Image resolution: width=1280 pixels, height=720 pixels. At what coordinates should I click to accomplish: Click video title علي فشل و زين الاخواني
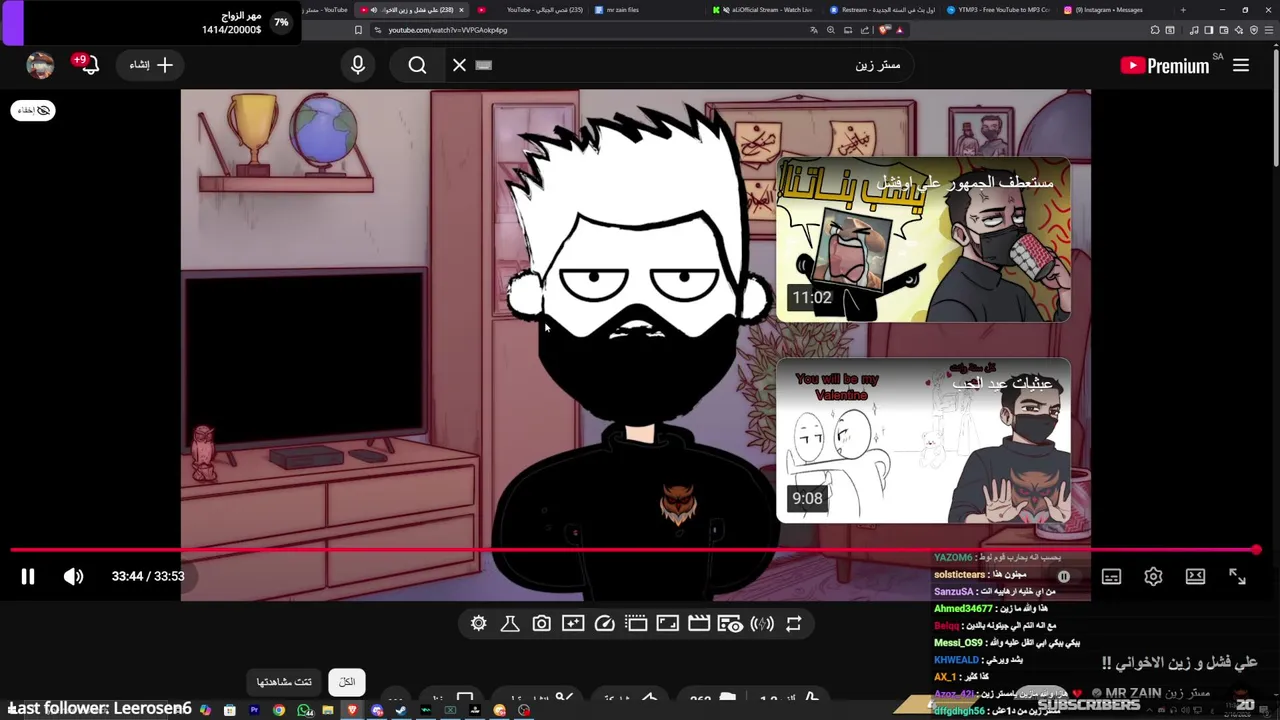click(1179, 662)
